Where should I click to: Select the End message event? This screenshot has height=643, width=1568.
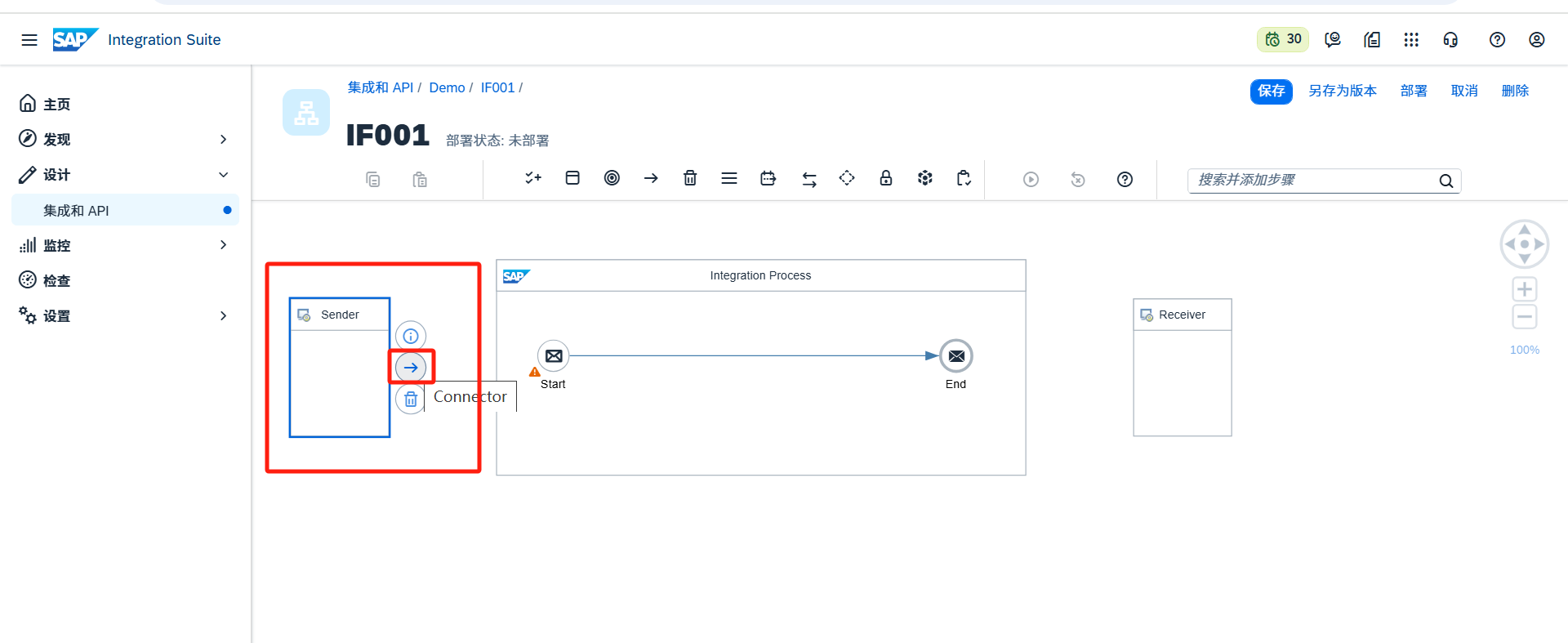[956, 356]
